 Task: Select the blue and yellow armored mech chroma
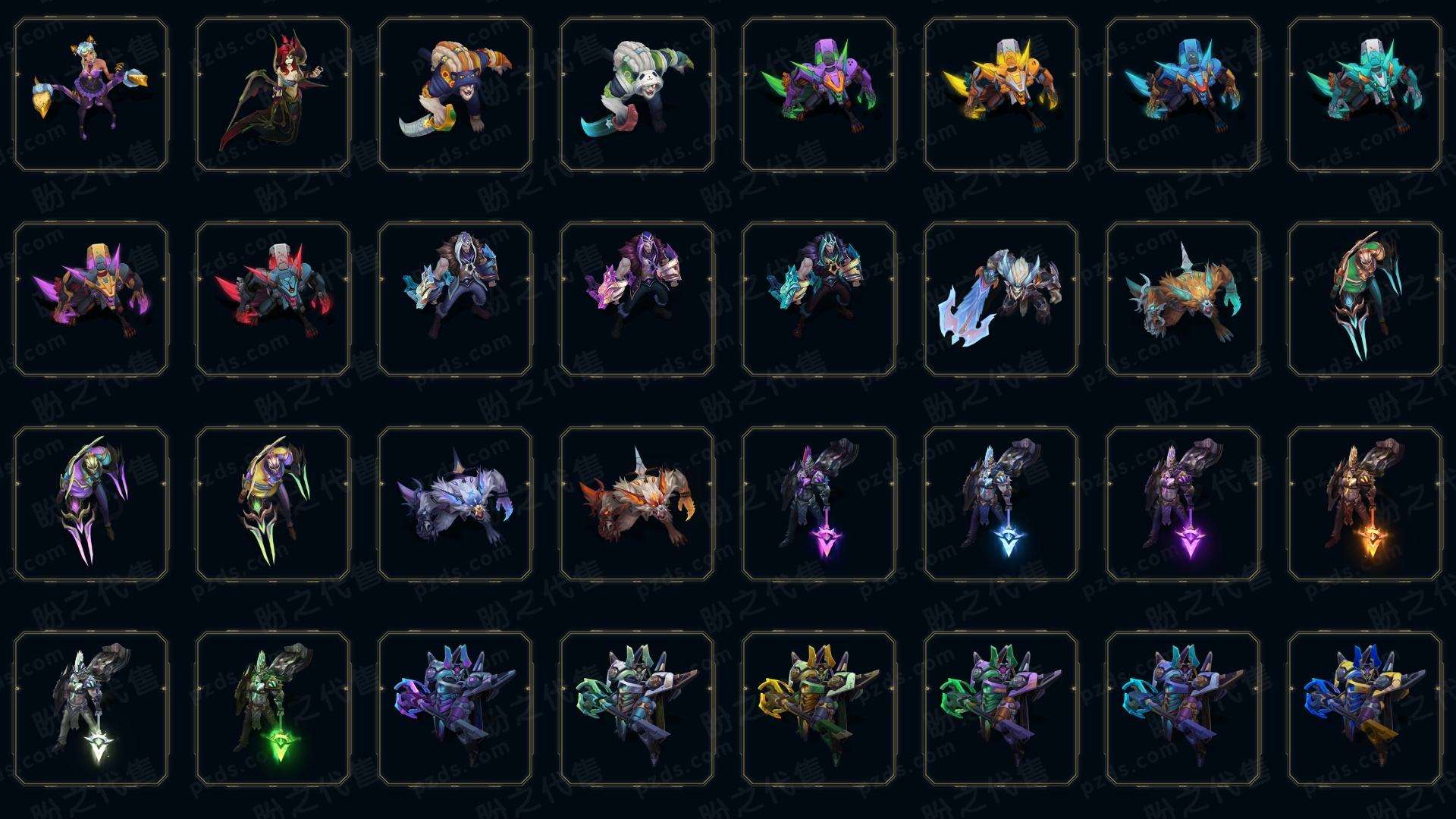click(1365, 709)
